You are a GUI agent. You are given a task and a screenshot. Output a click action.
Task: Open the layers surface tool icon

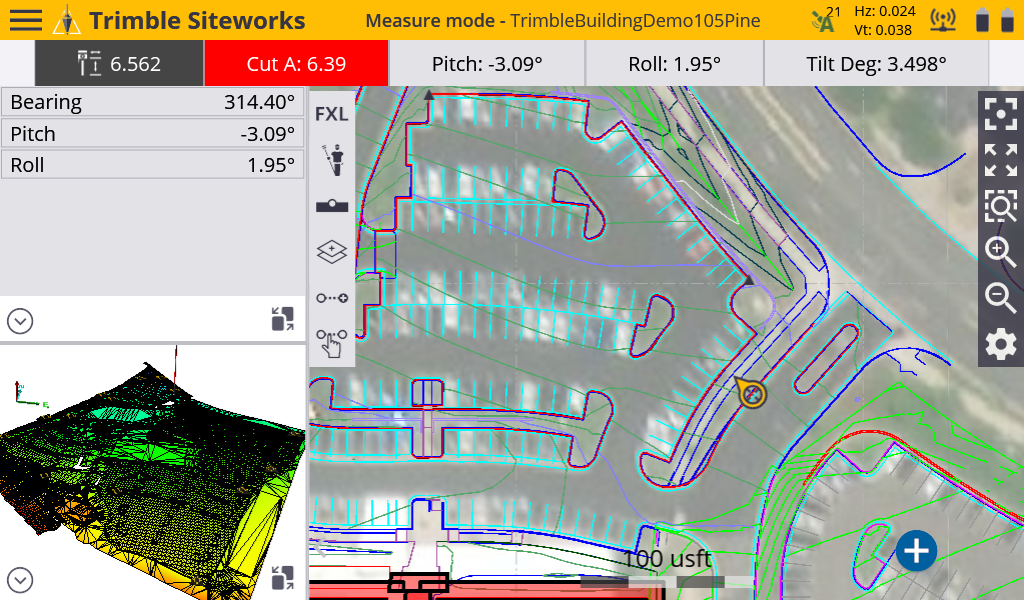point(332,252)
